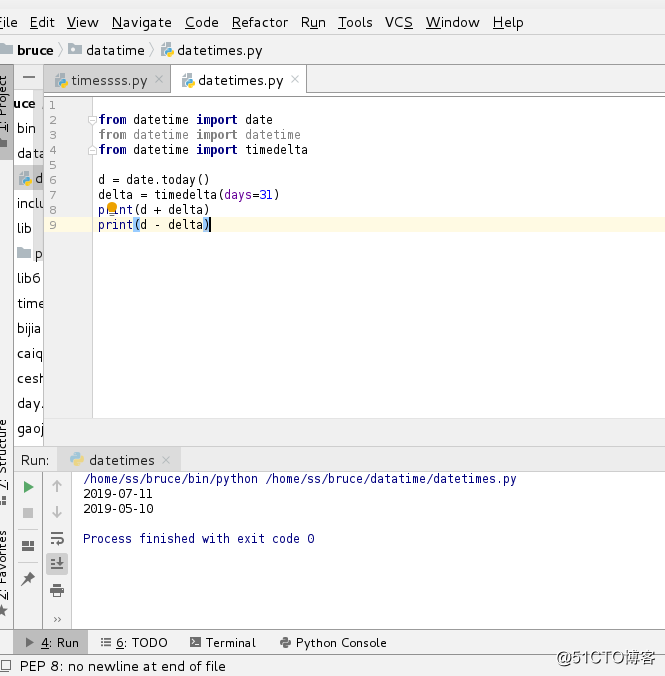This screenshot has height=676, width=665.
Task: Click the python interpreter path link in output
Action: [x=170, y=479]
